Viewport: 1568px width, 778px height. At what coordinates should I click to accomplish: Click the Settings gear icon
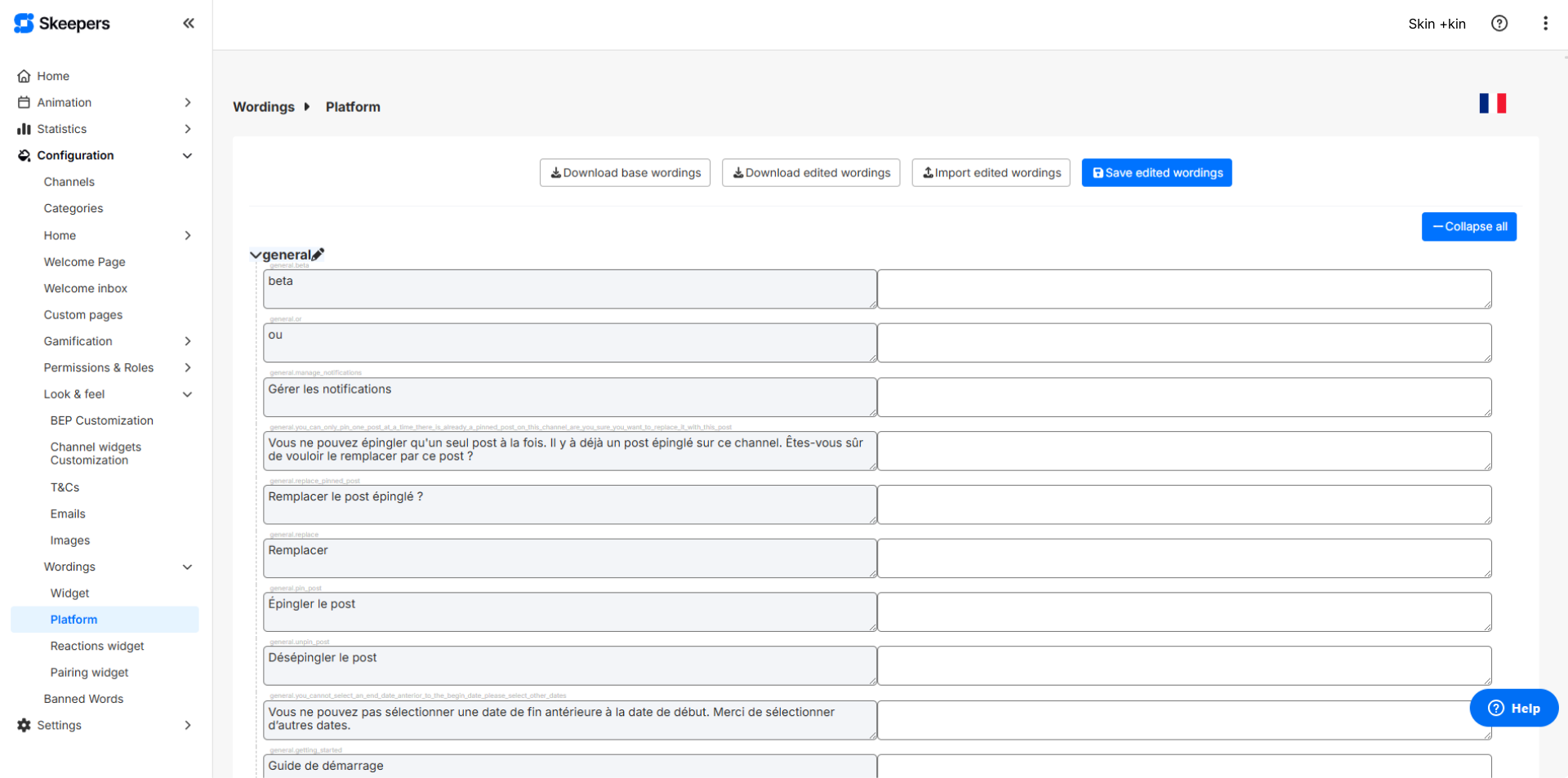[24, 725]
